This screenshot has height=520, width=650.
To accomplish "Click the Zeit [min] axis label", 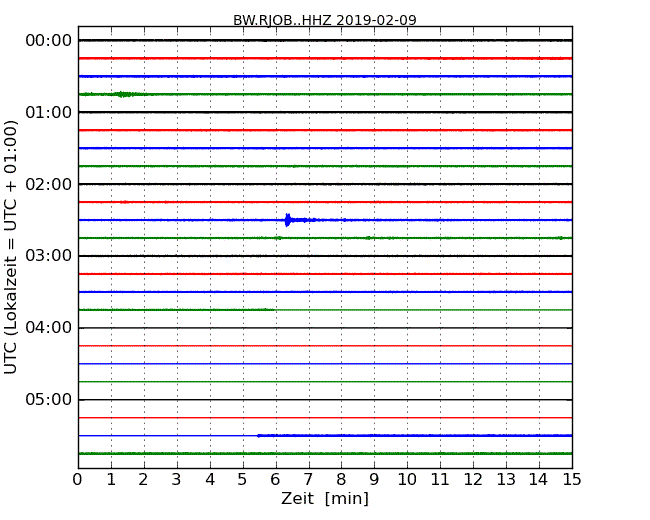I will tap(325, 498).
